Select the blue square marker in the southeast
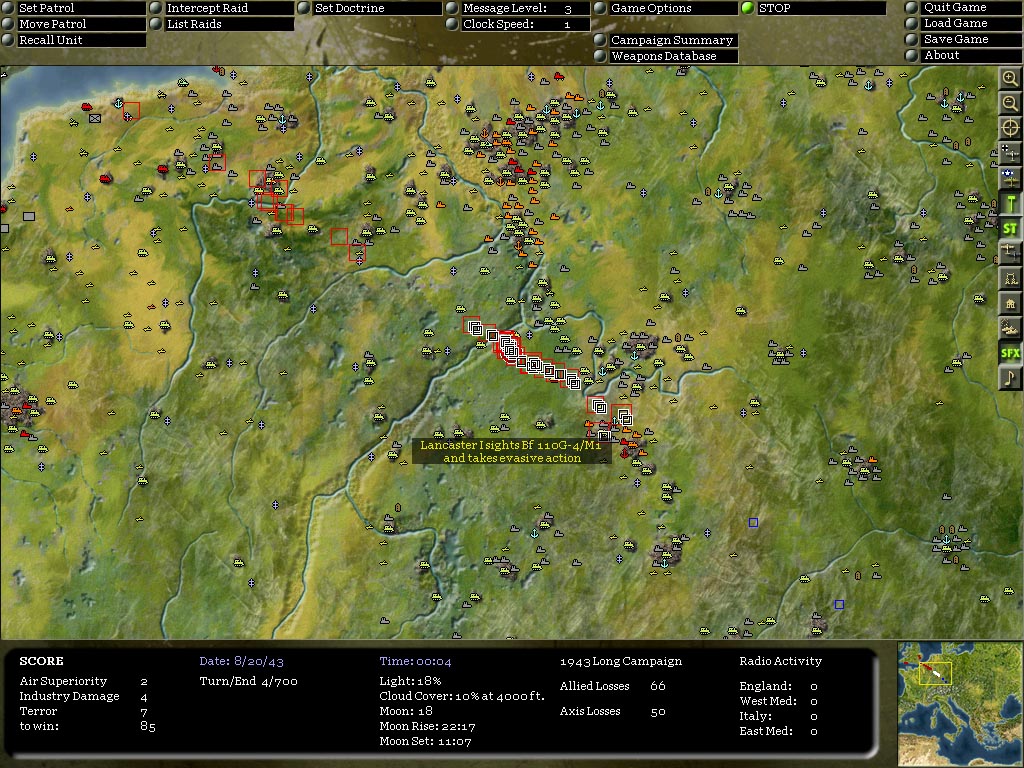1024x768 pixels. pyautogui.click(x=839, y=605)
